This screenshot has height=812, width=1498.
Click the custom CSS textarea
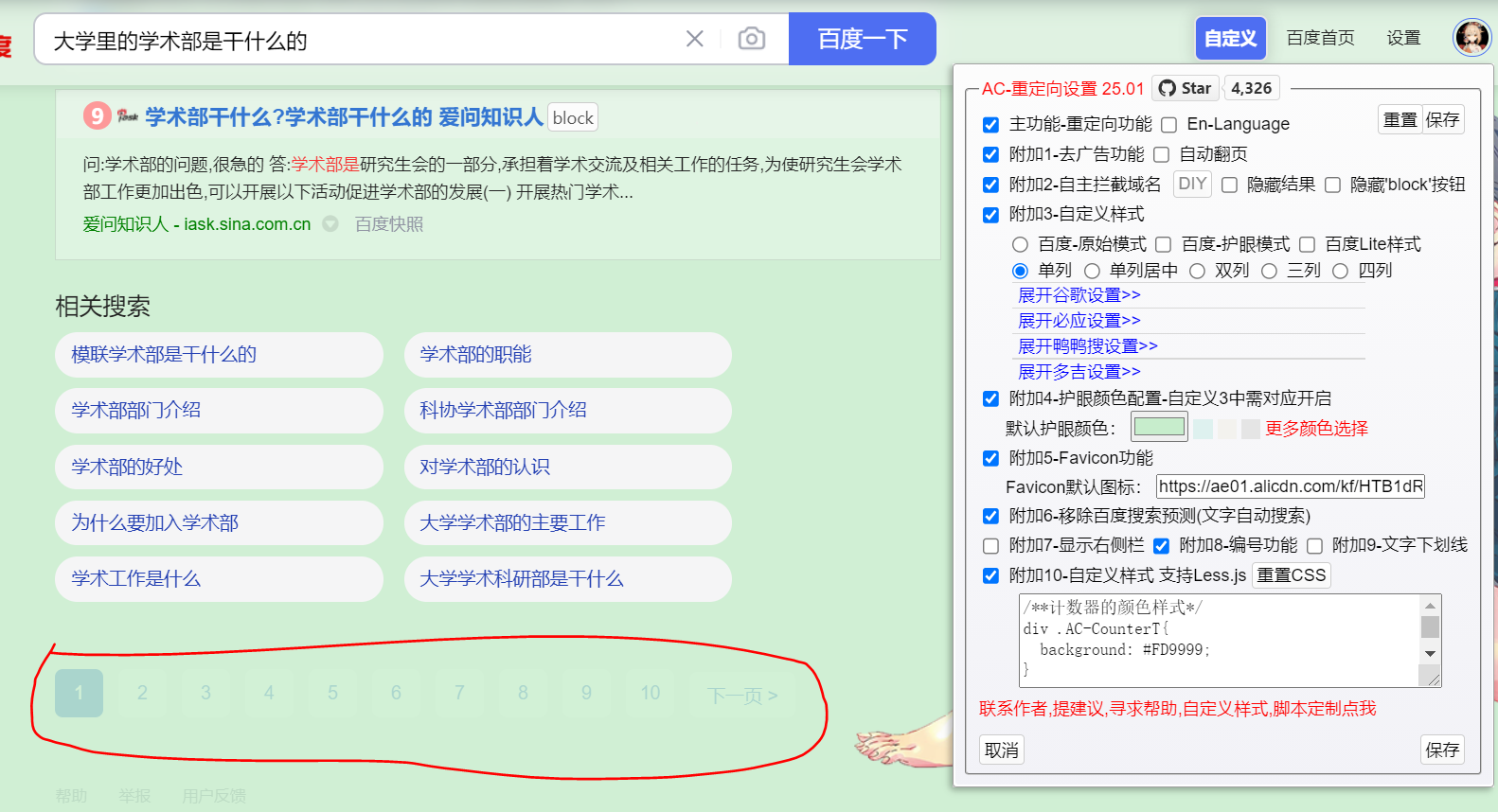1230,641
